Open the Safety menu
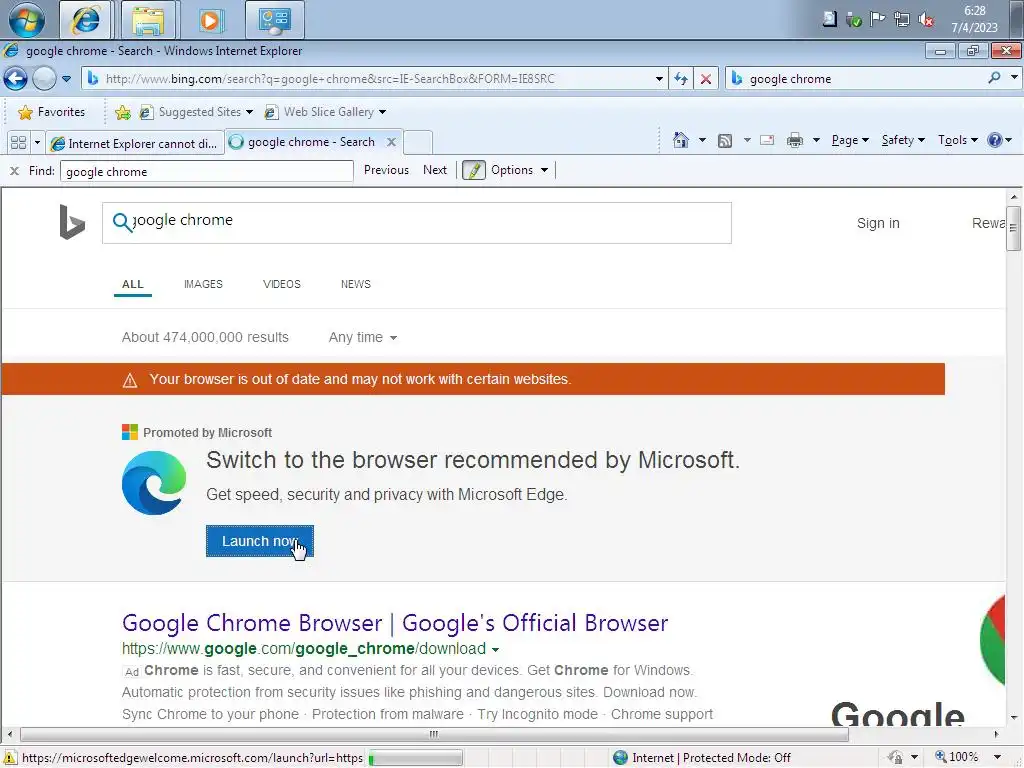This screenshot has width=1024, height=768. [903, 140]
